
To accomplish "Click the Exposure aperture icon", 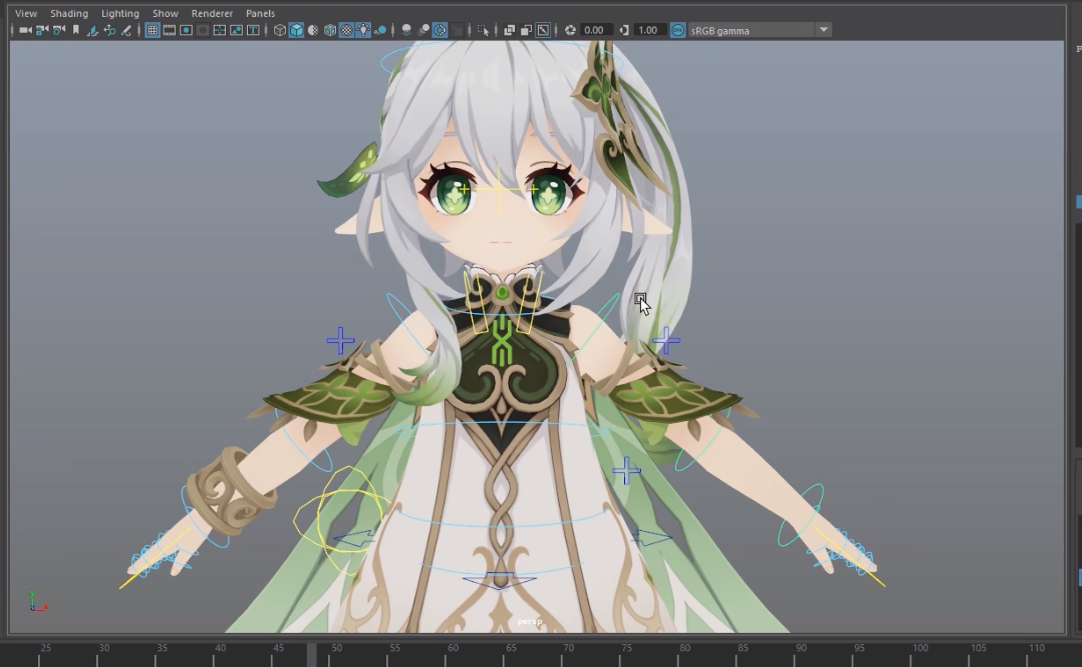I will [570, 30].
